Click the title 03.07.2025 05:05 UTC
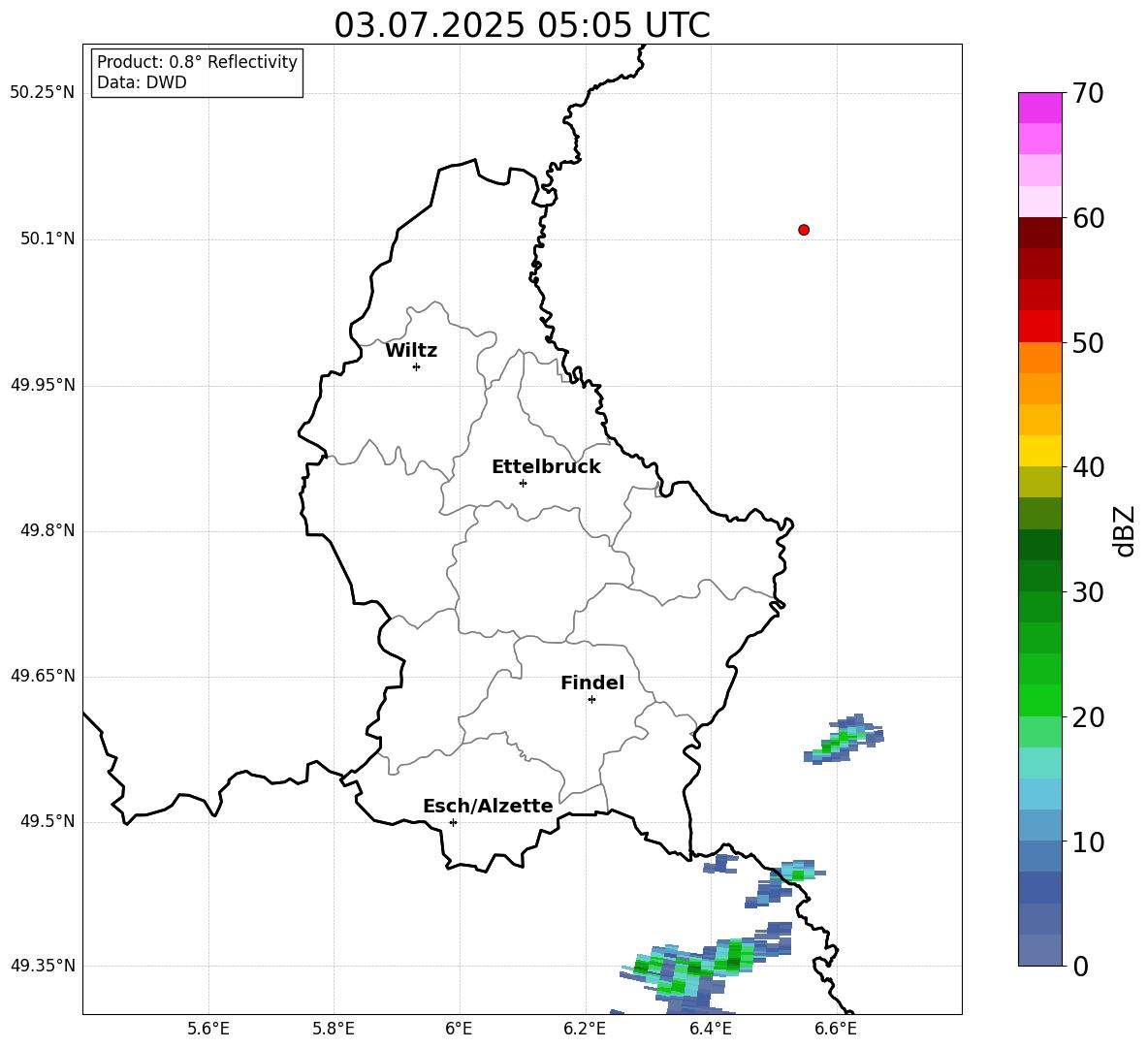1148x1048 pixels. coord(522,25)
